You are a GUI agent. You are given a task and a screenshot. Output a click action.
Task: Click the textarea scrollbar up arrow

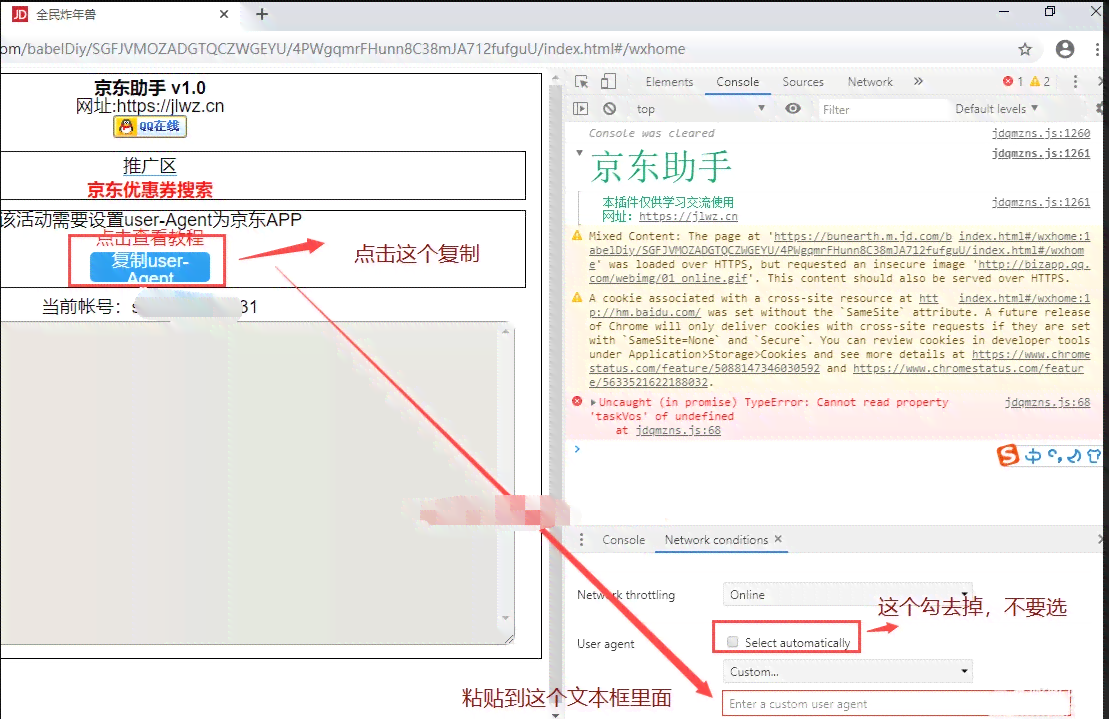pyautogui.click(x=506, y=331)
